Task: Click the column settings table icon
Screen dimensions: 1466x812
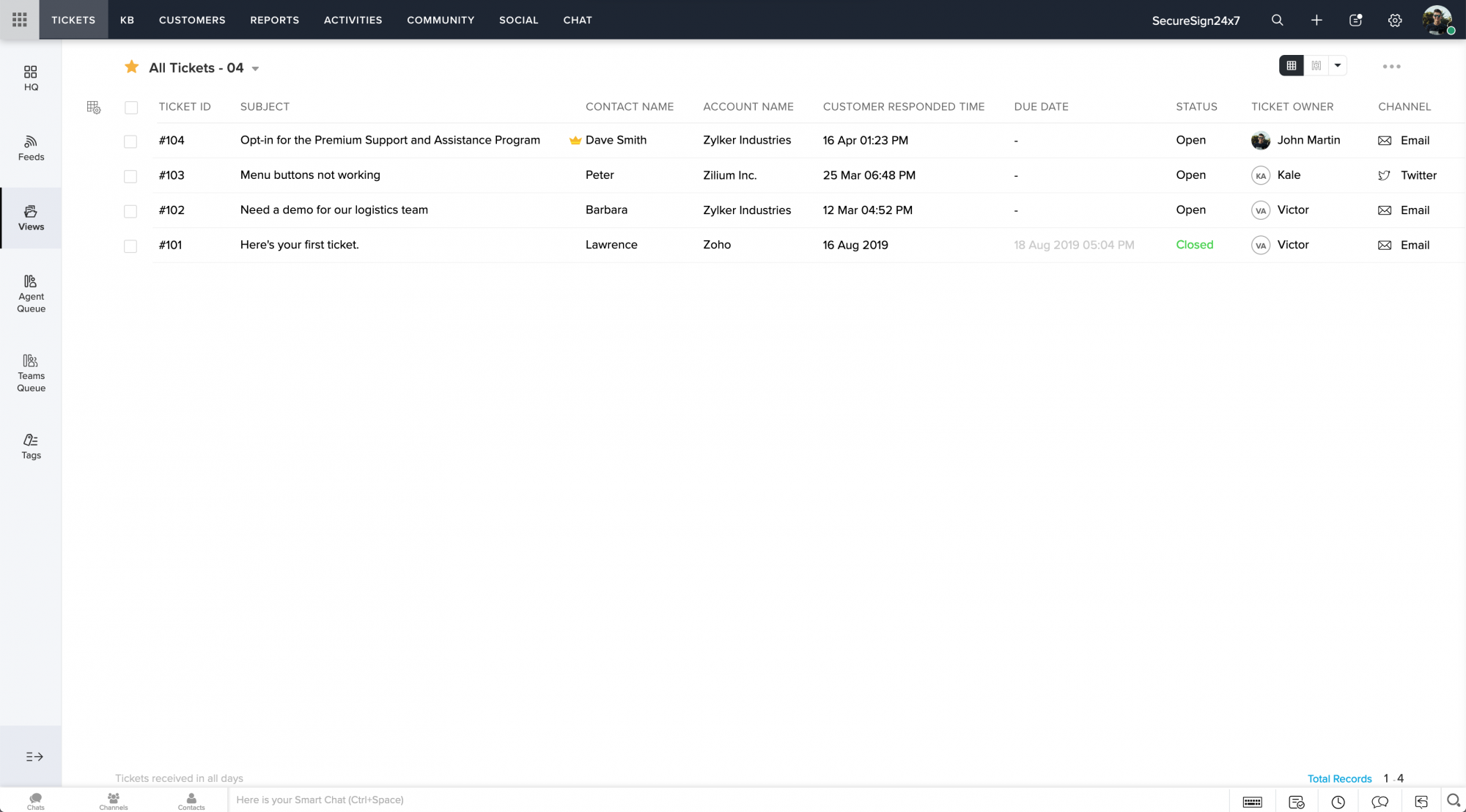Action: tap(94, 108)
